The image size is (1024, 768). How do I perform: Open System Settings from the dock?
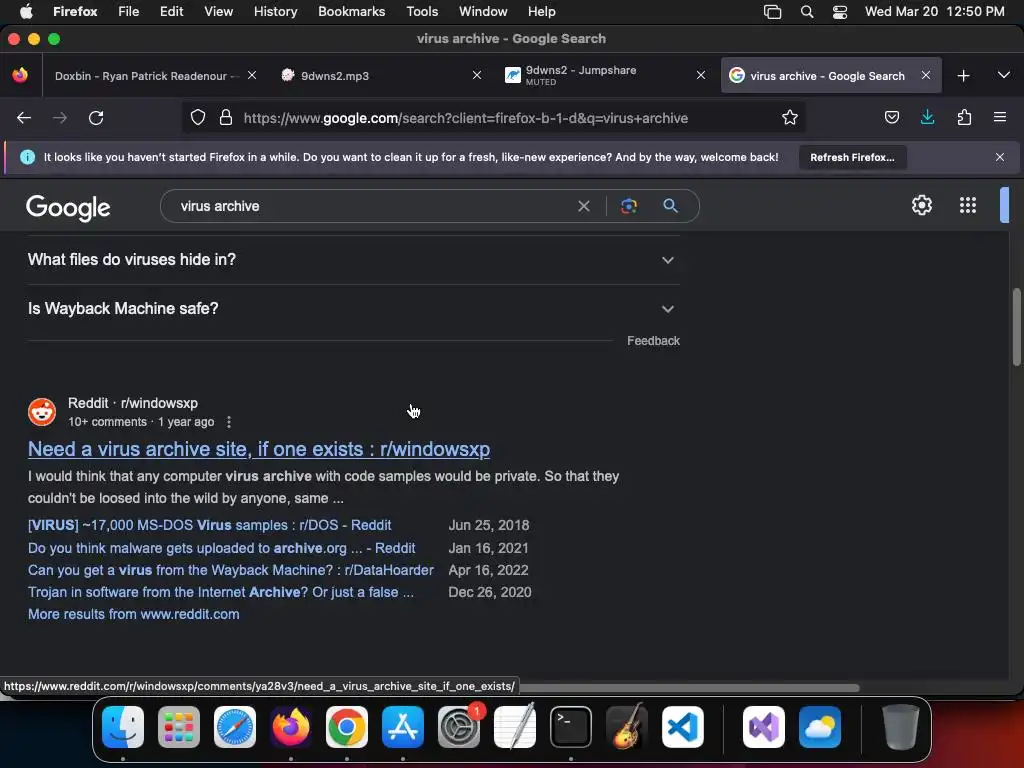point(459,727)
